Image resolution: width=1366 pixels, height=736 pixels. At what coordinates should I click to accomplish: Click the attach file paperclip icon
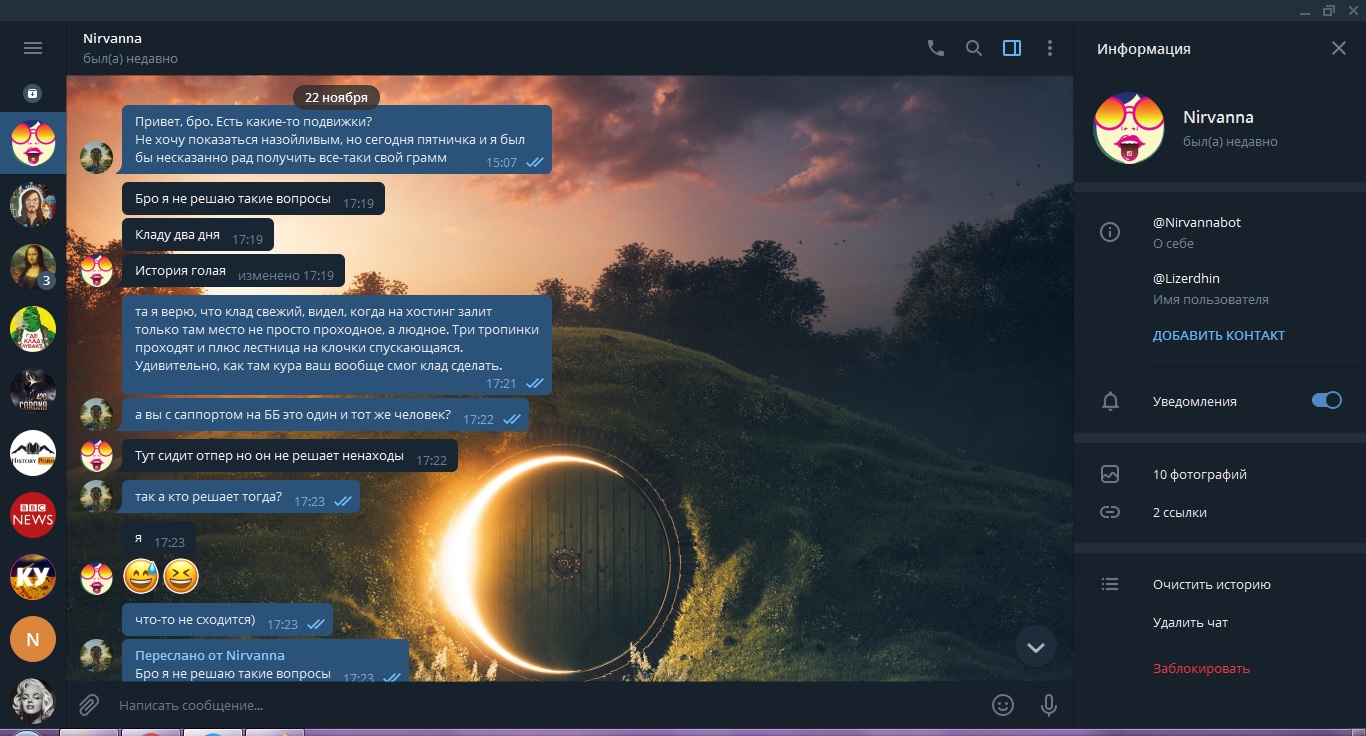coord(90,705)
